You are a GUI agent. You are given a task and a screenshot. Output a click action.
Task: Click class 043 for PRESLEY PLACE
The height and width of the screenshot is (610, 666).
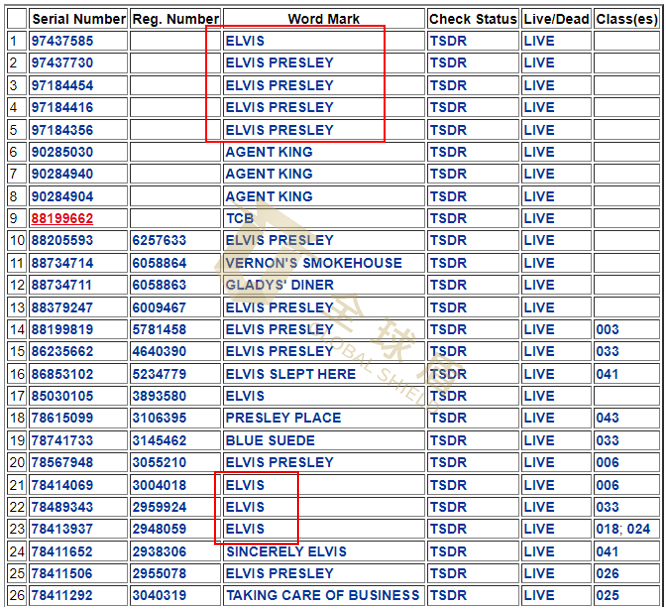click(x=607, y=418)
